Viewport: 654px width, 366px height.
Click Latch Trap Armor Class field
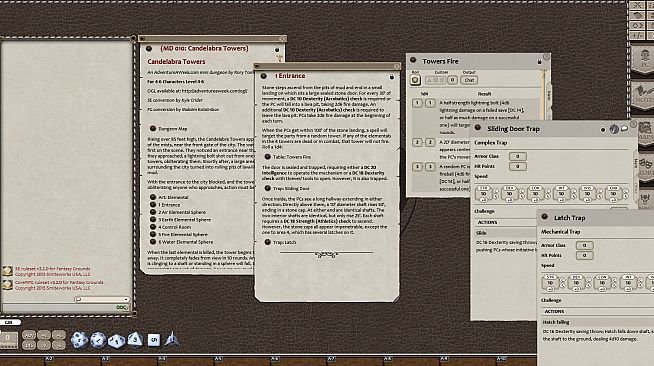click(x=584, y=245)
